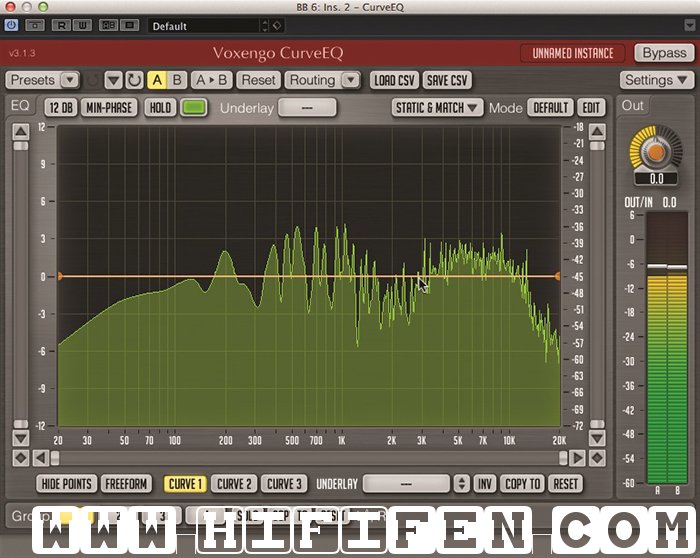Click the diamond icon beside Default preset
700x558 pixels.
coord(277,26)
